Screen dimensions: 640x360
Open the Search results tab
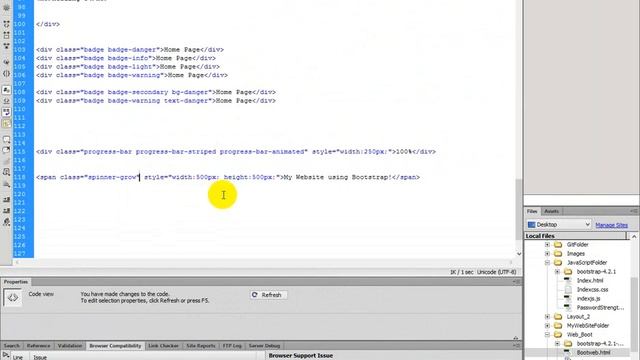[x=11, y=346]
